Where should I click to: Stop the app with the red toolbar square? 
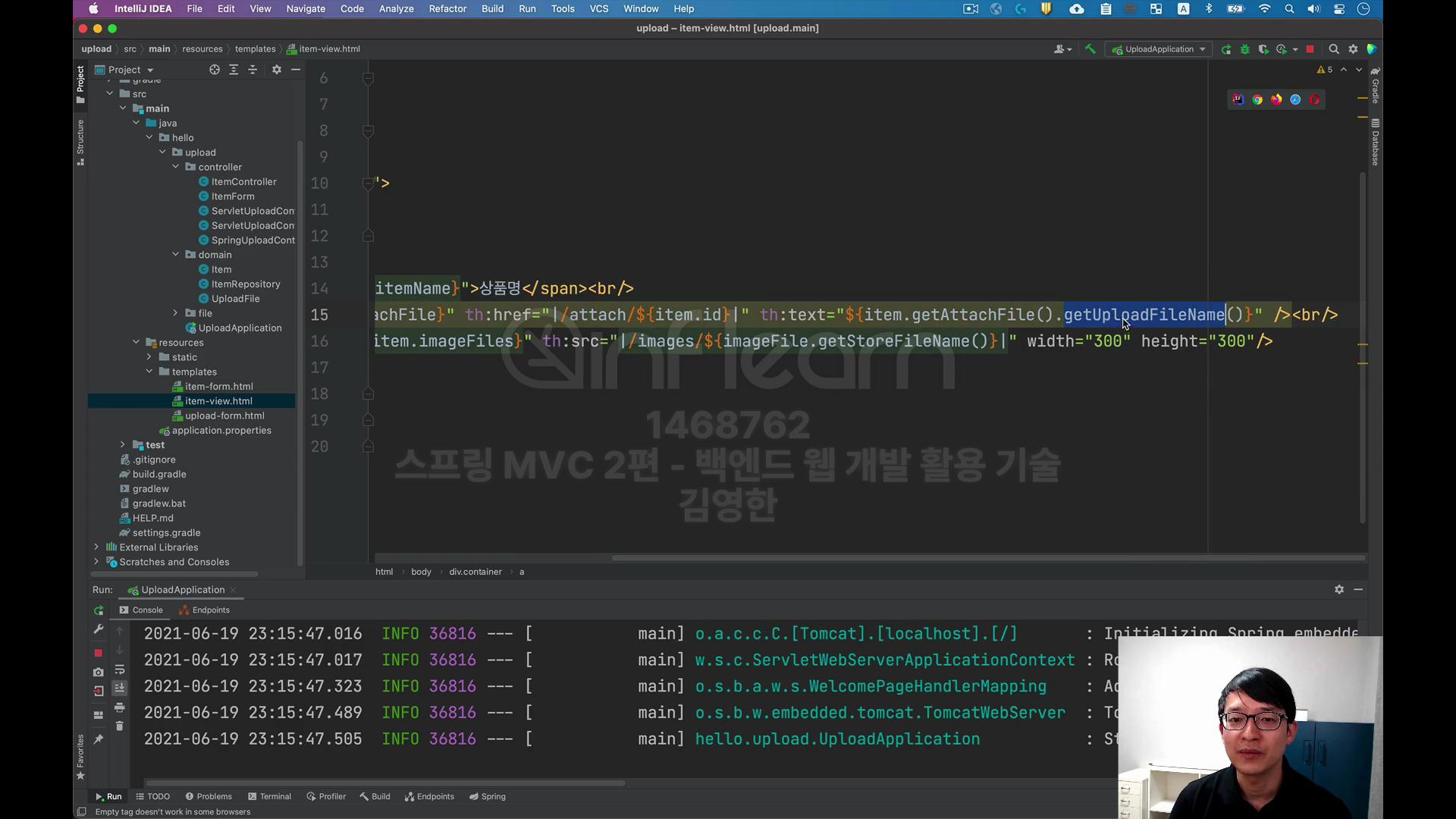click(x=1310, y=49)
